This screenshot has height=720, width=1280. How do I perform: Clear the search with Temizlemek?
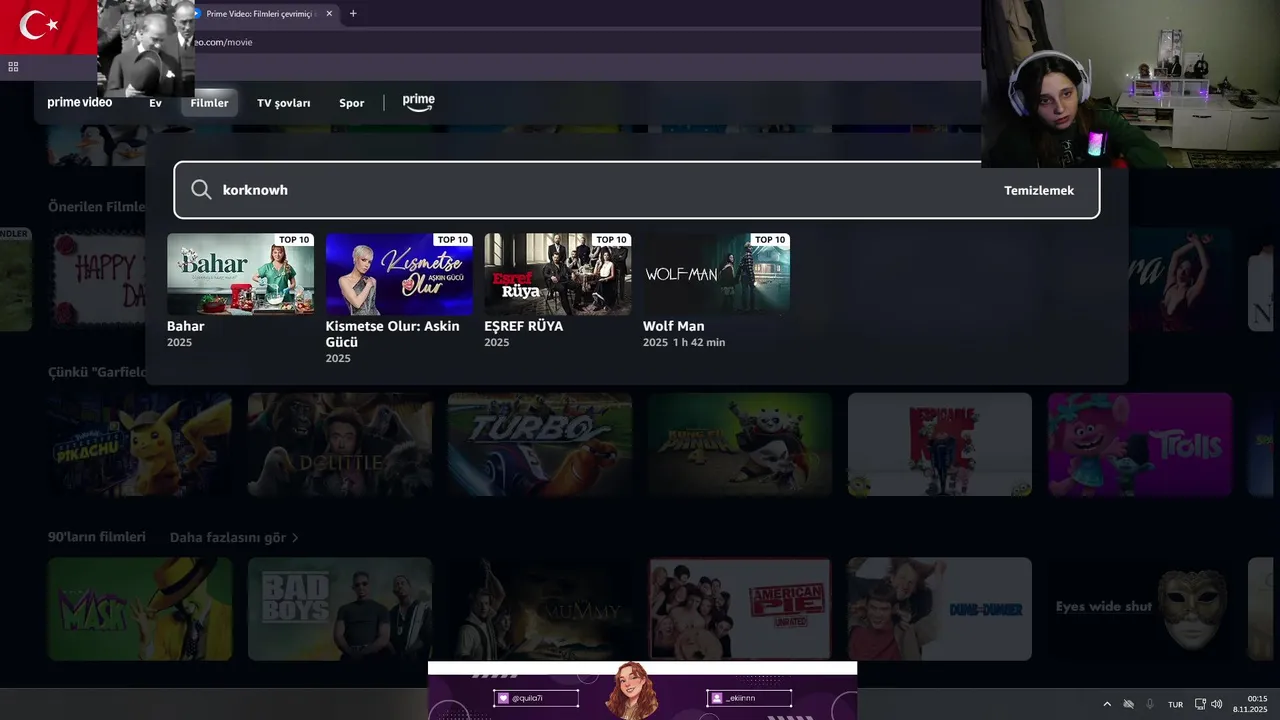pos(1039,190)
